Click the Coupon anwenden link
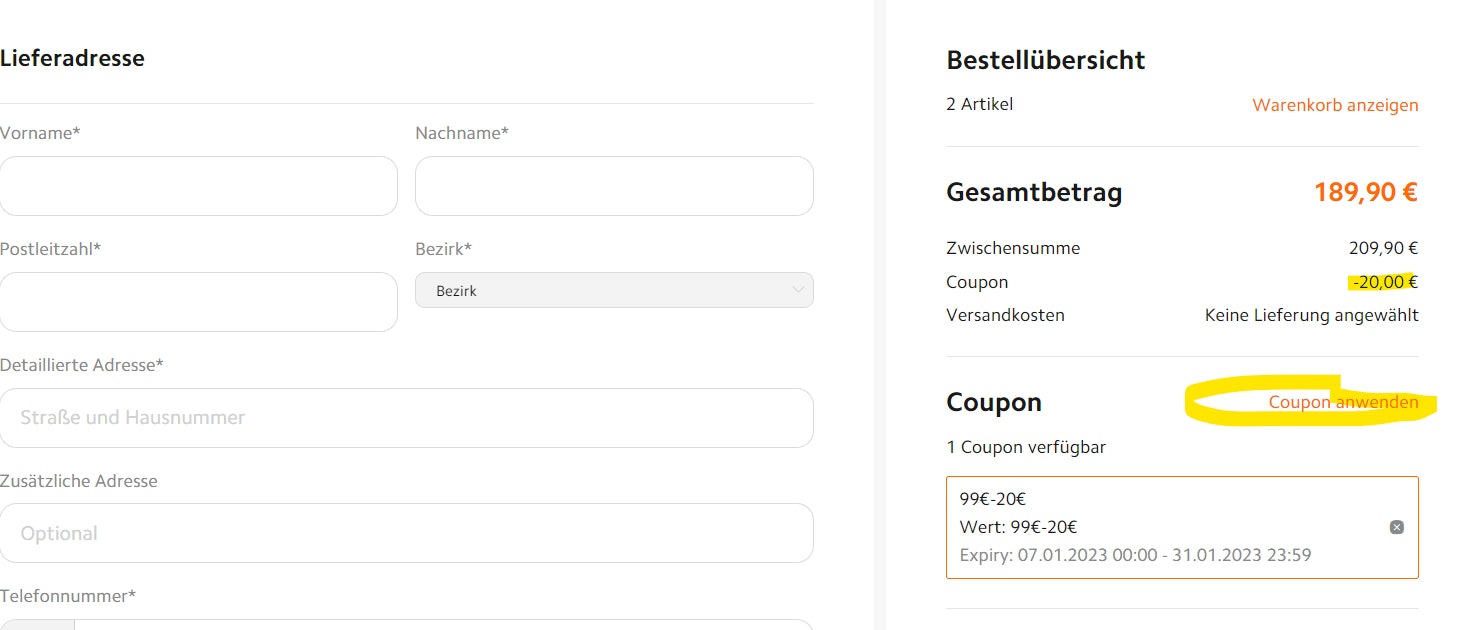The height and width of the screenshot is (630, 1457). 1343,402
